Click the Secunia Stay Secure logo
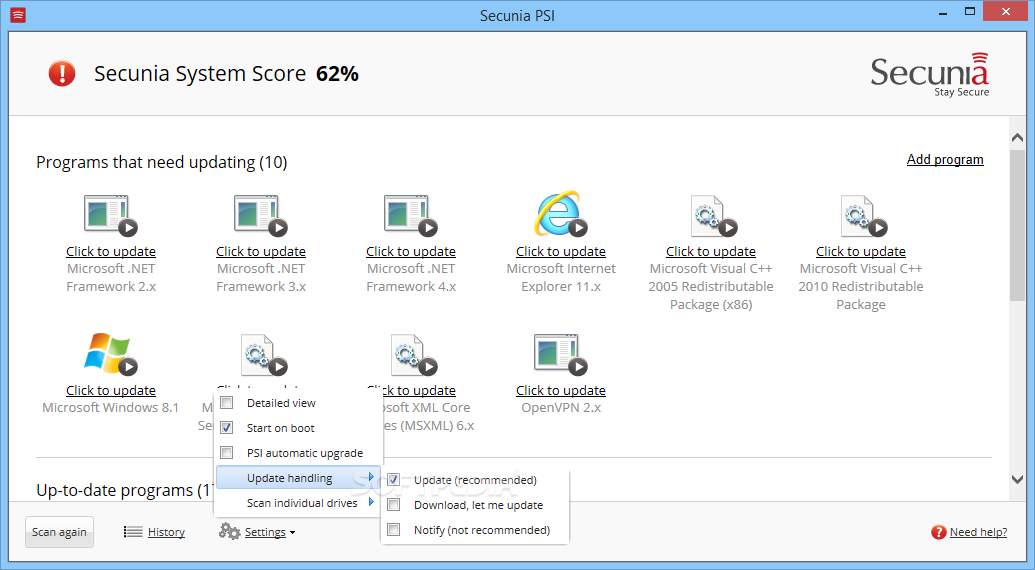Screen dimensions: 1035x570 pyautogui.click(x=929, y=75)
